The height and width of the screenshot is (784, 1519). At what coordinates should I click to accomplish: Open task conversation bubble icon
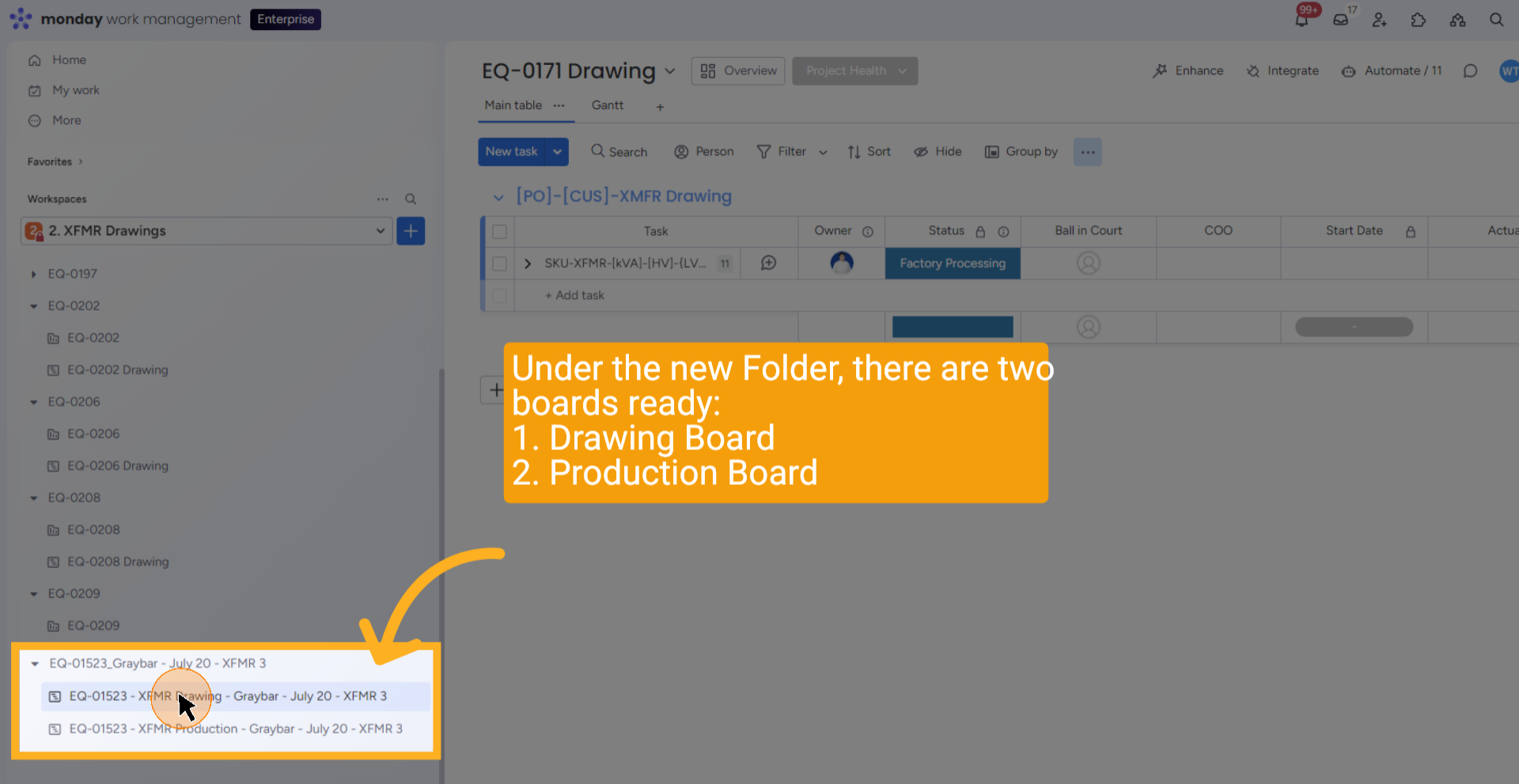[768, 263]
